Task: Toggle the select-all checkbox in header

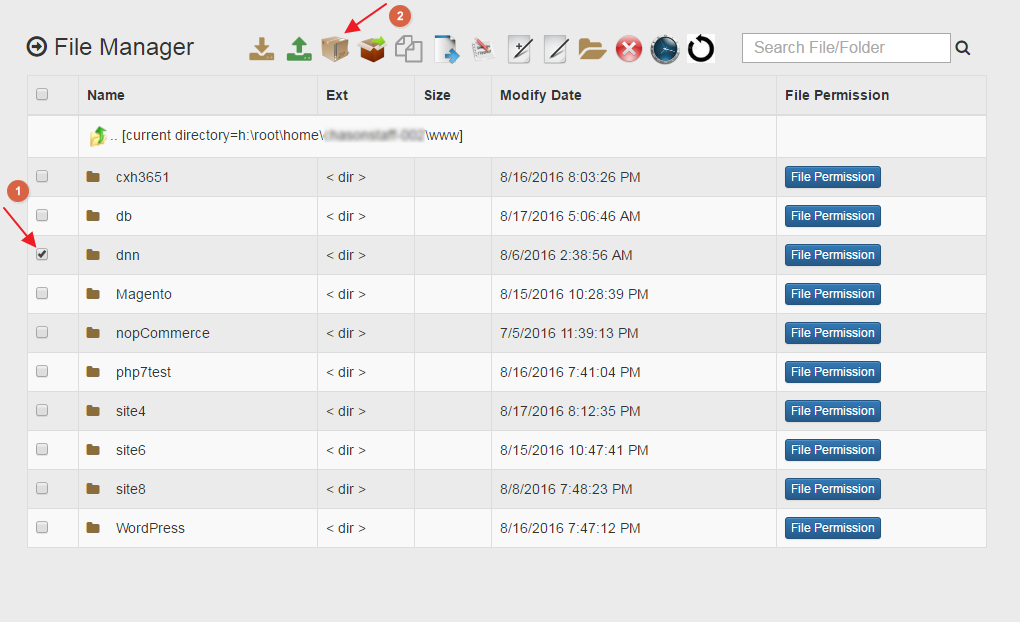Action: [41, 92]
